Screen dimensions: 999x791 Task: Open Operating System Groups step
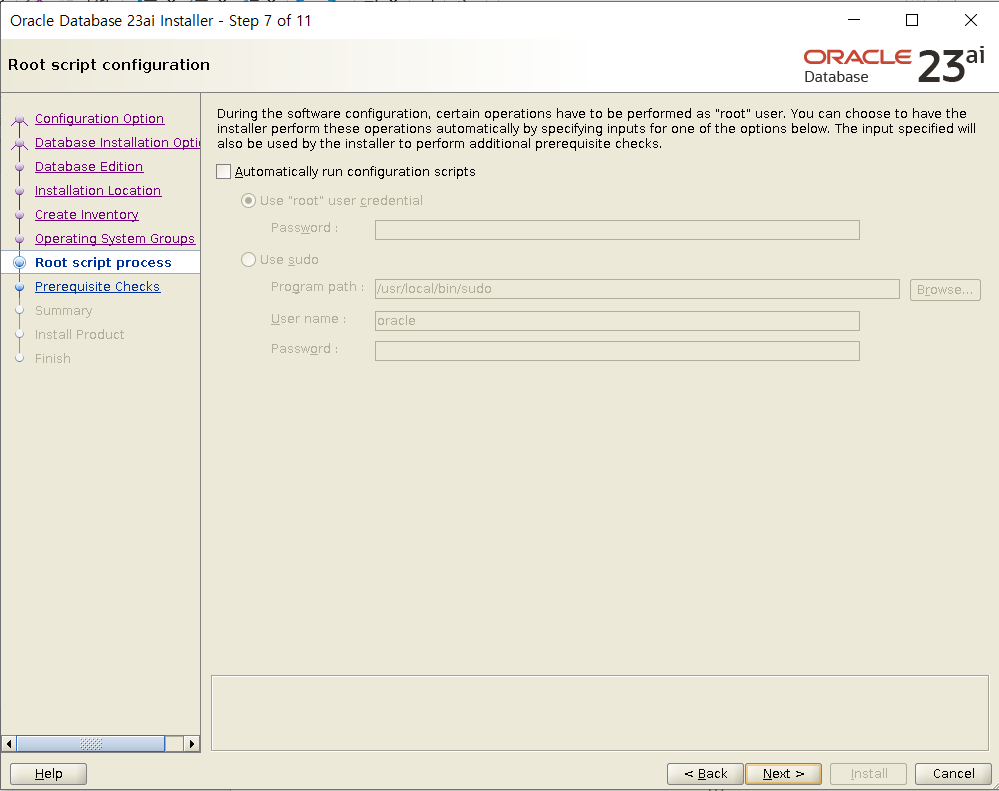[115, 238]
